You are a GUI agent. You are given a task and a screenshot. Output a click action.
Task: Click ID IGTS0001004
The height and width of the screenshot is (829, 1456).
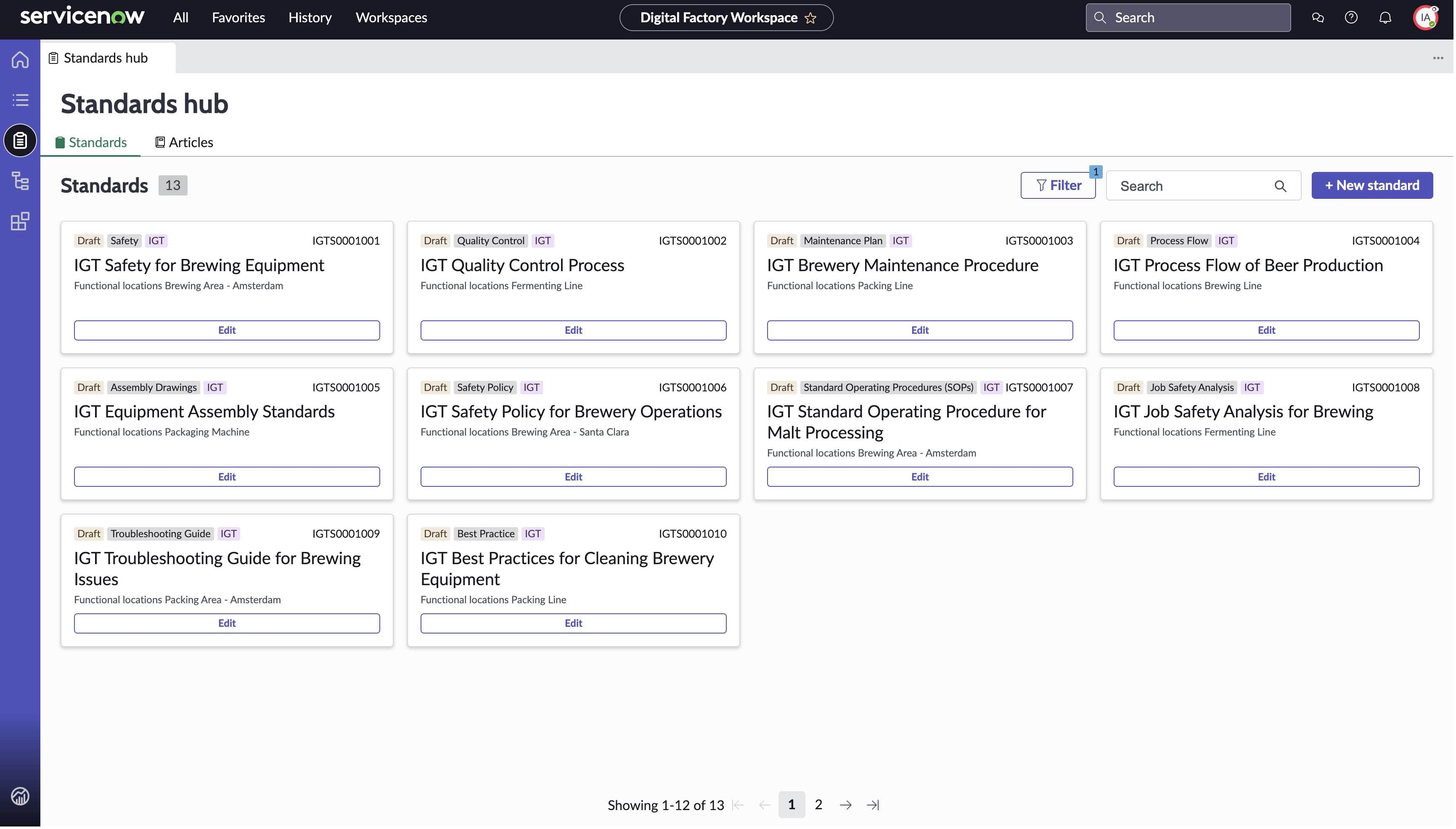point(1385,241)
